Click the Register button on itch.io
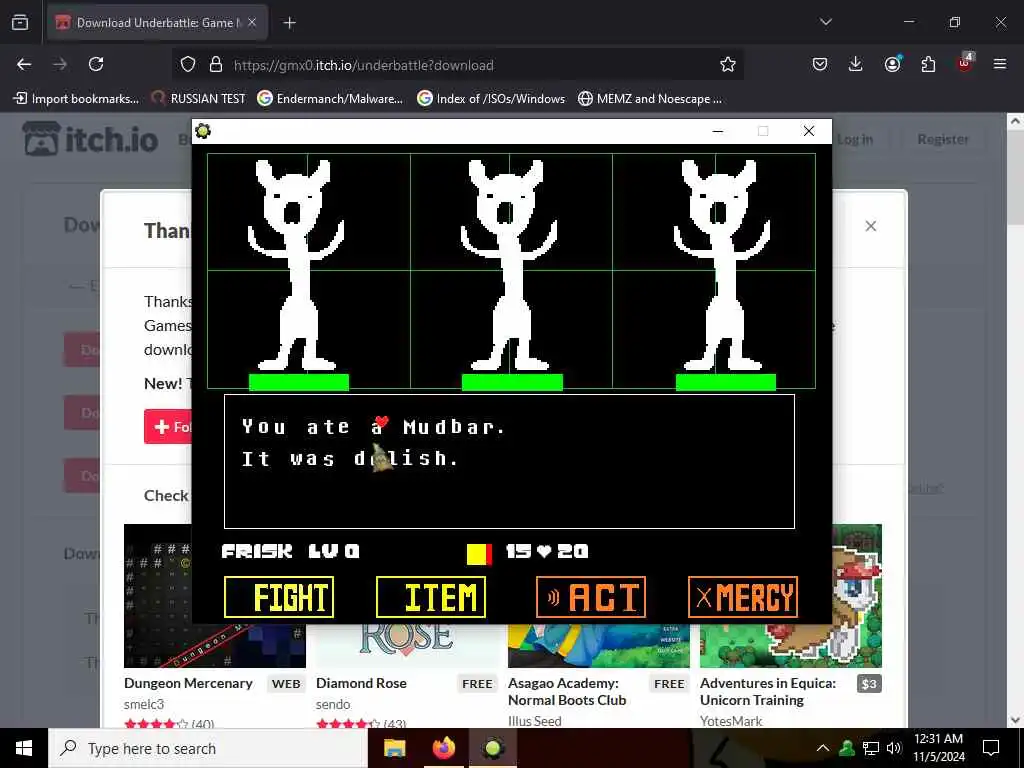The height and width of the screenshot is (768, 1024). click(942, 139)
